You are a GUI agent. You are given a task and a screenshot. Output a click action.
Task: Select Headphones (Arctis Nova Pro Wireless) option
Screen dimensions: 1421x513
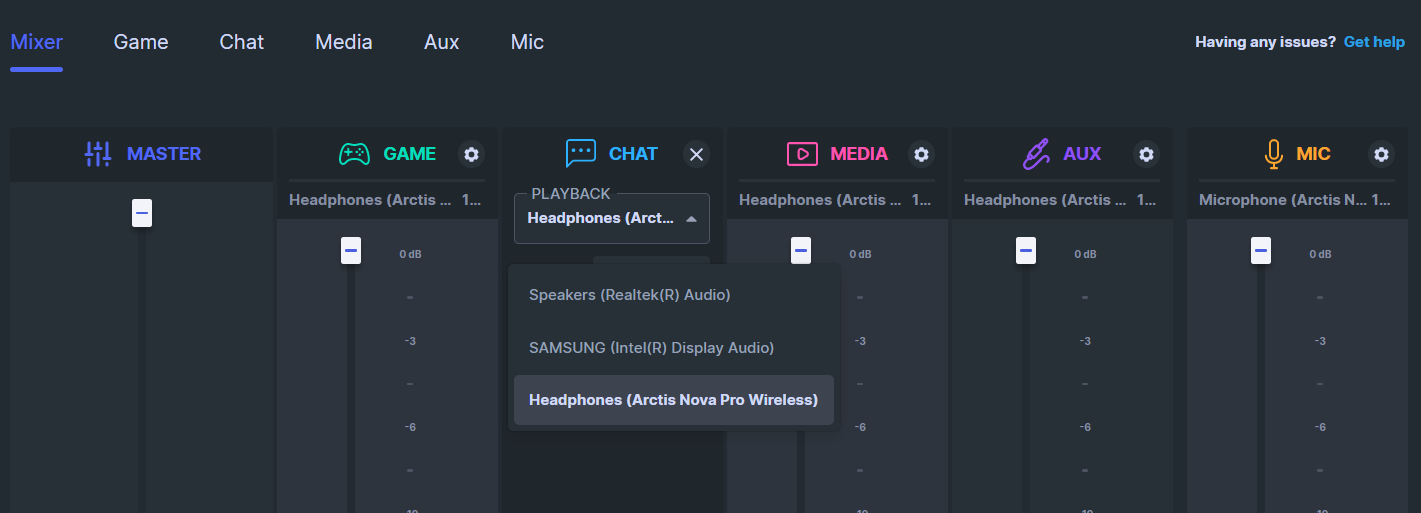(x=673, y=400)
